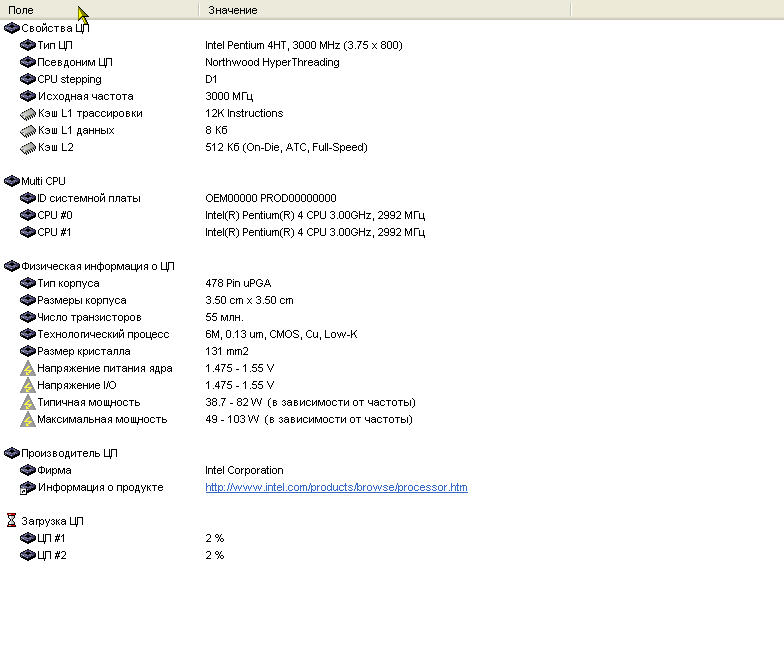Select the value '8 Кб'
Viewport: 784px width, 655px height.
tap(216, 130)
